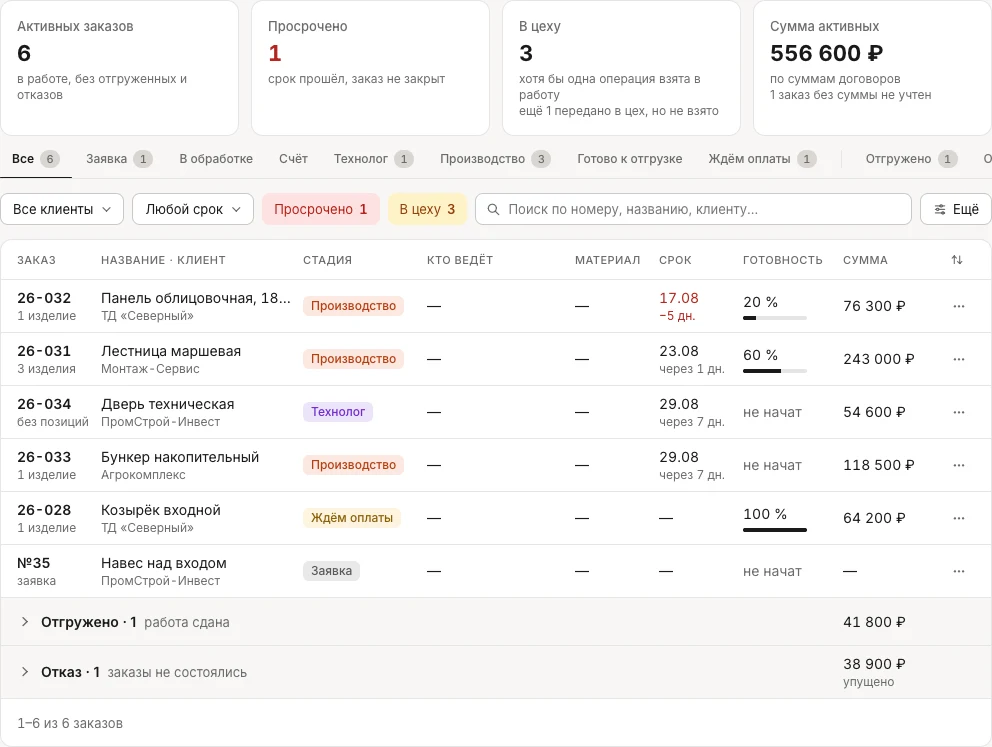
Task: Switch to the Производство tab
Action: click(495, 159)
